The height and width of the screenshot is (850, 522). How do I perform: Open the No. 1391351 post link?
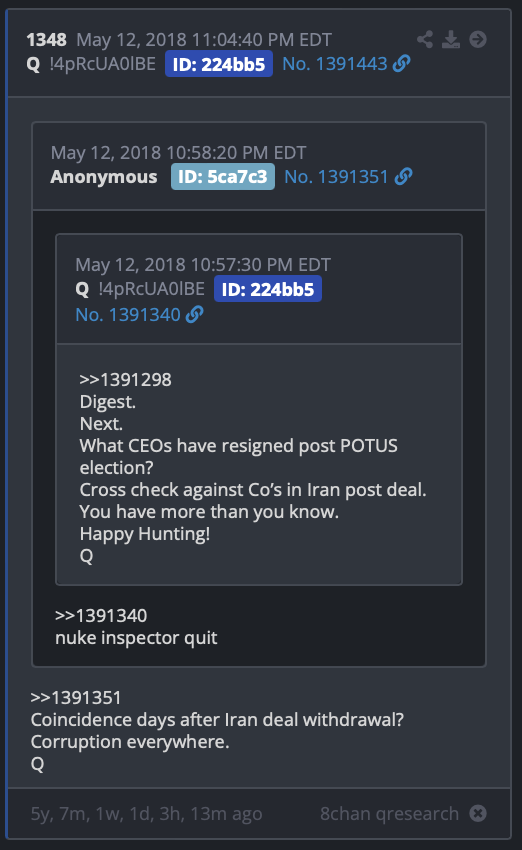pos(336,177)
